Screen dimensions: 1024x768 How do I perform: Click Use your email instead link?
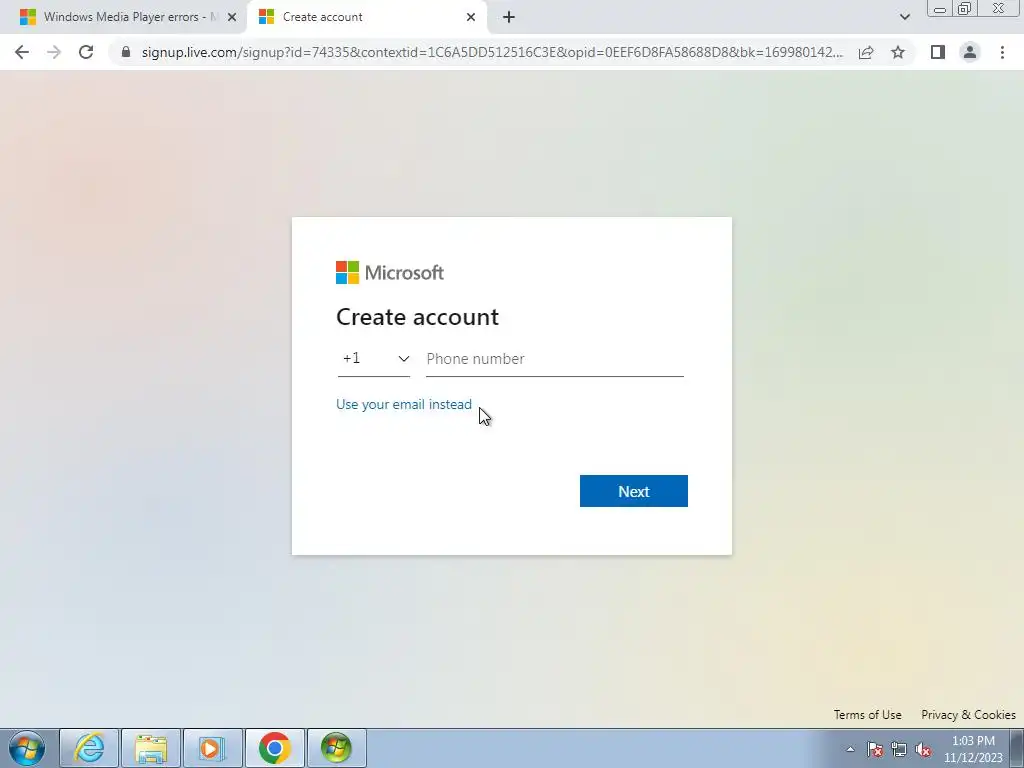coord(404,404)
